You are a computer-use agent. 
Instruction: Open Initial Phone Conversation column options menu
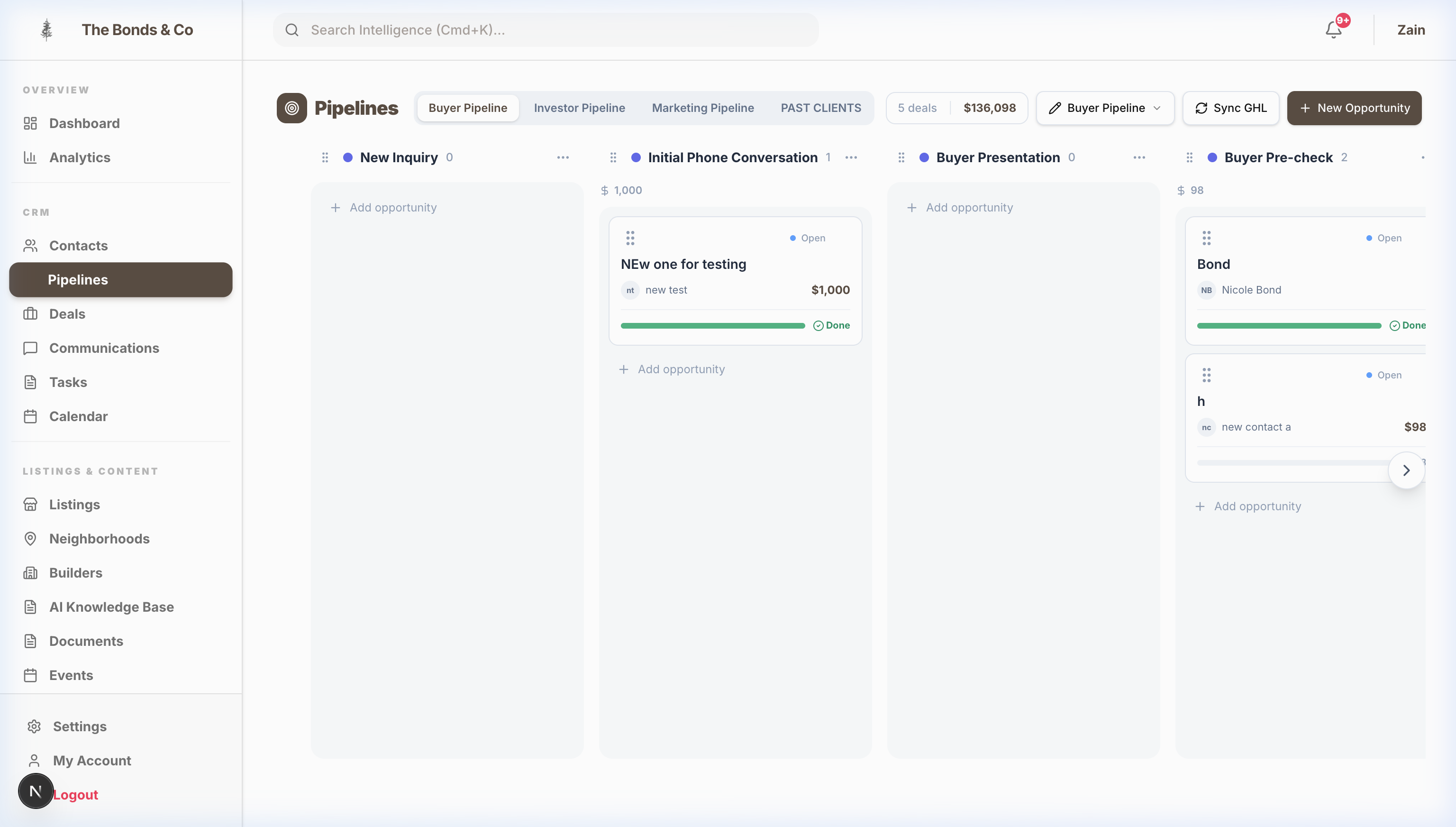point(851,157)
